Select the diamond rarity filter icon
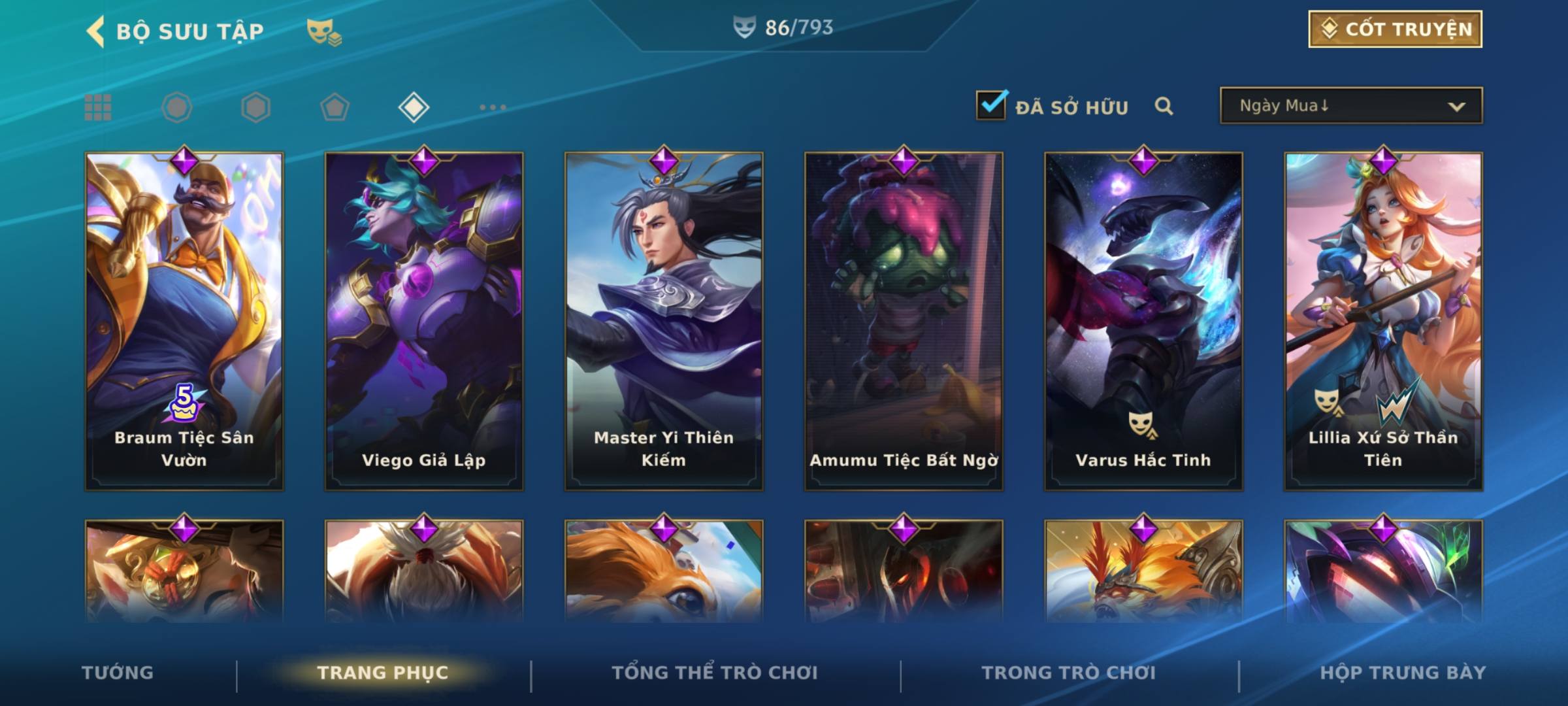The width and height of the screenshot is (1568, 706). pos(414,107)
